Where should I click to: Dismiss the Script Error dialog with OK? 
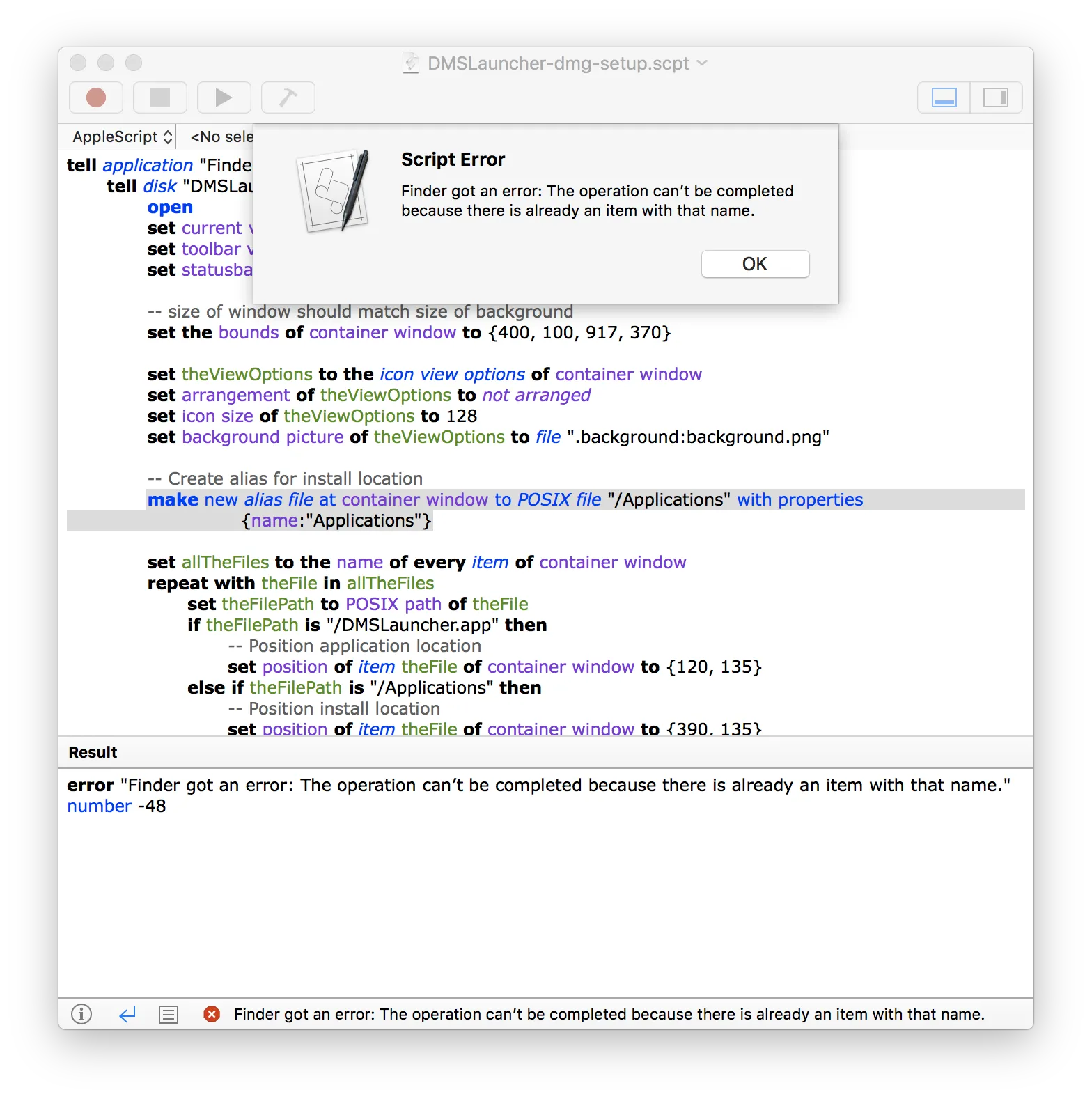point(755,264)
